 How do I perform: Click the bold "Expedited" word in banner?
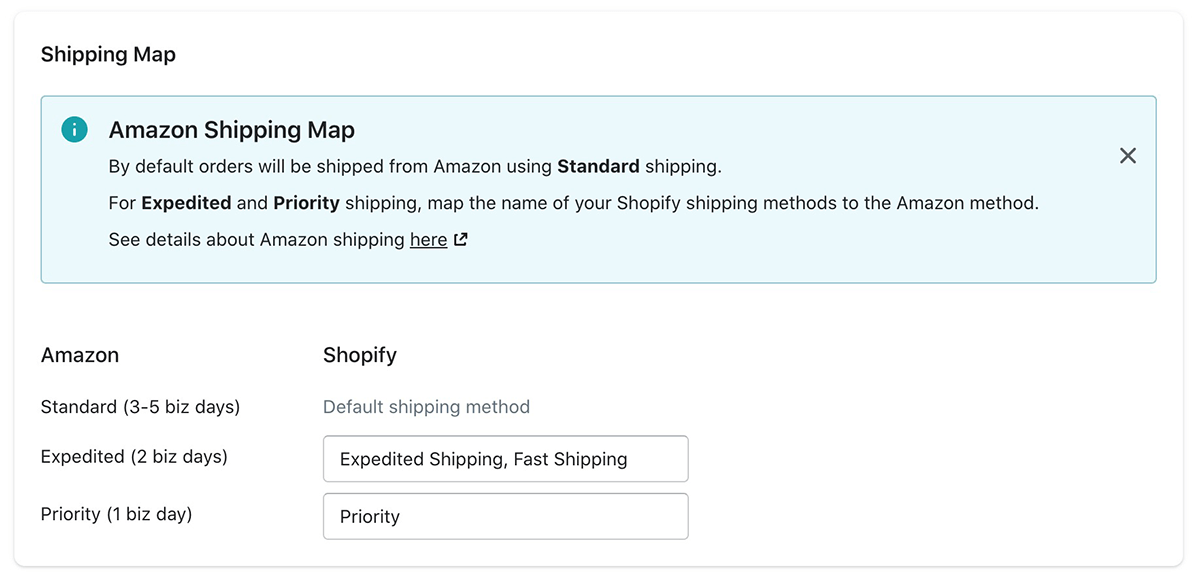point(186,203)
